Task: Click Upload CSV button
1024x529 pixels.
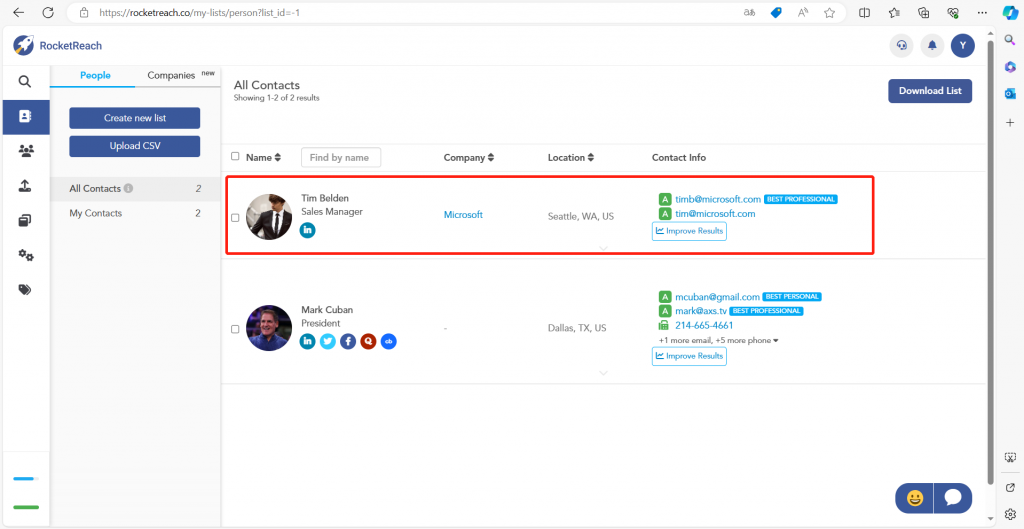Action: 135,146
